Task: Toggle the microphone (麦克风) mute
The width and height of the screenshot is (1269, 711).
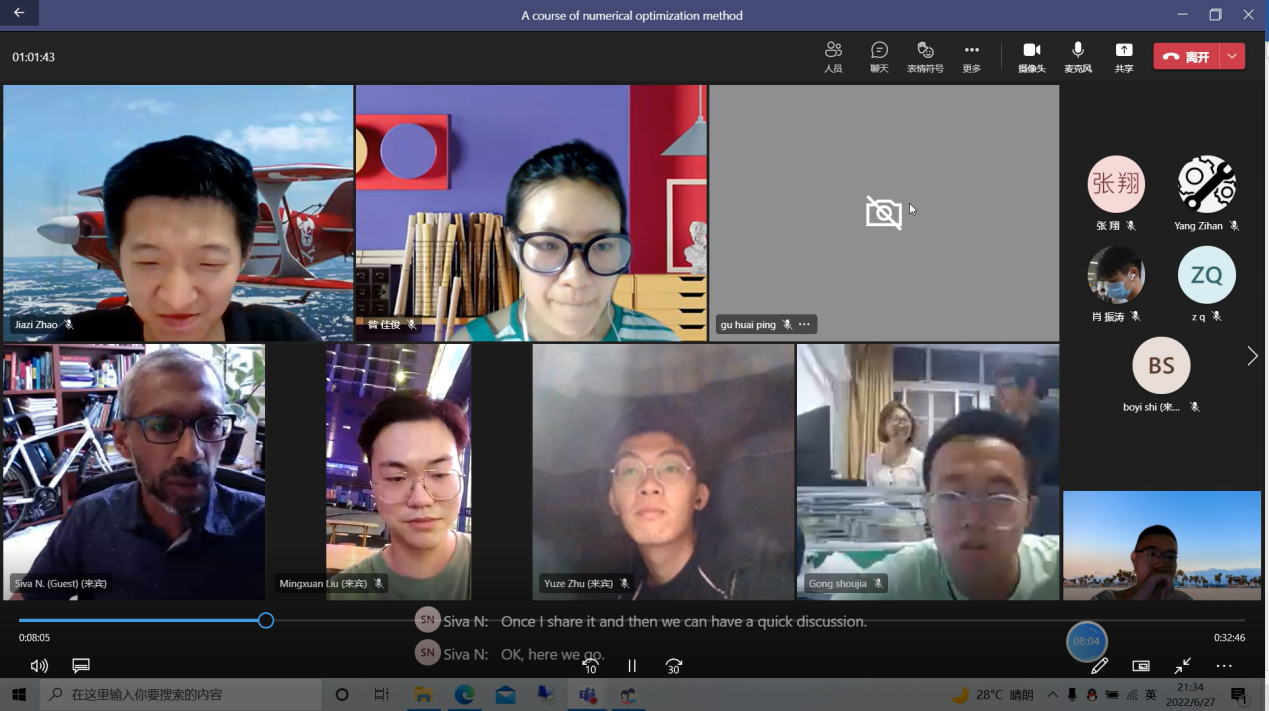Action: click(1077, 57)
